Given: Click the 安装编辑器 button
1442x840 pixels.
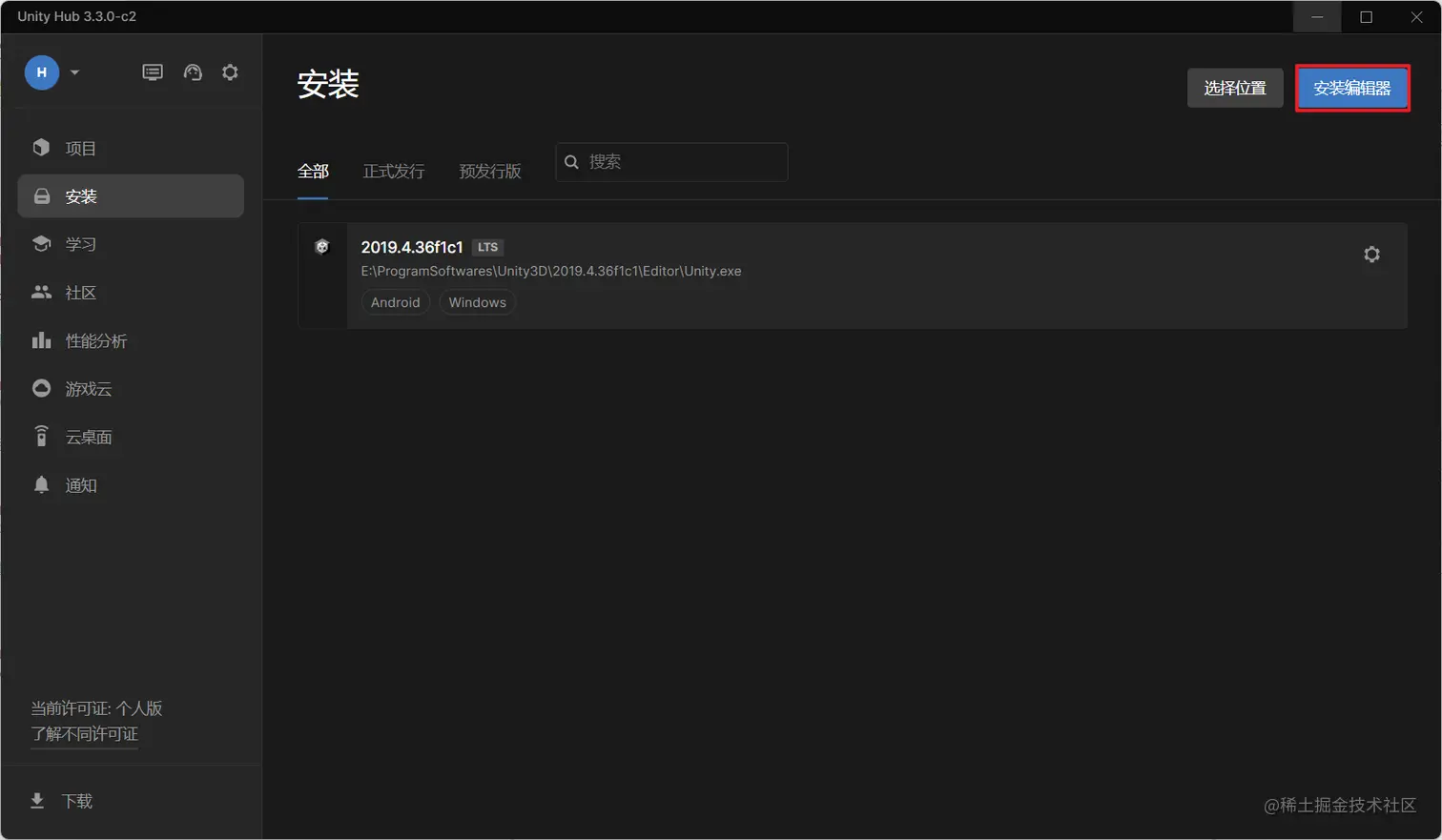Looking at the screenshot, I should click(1352, 88).
